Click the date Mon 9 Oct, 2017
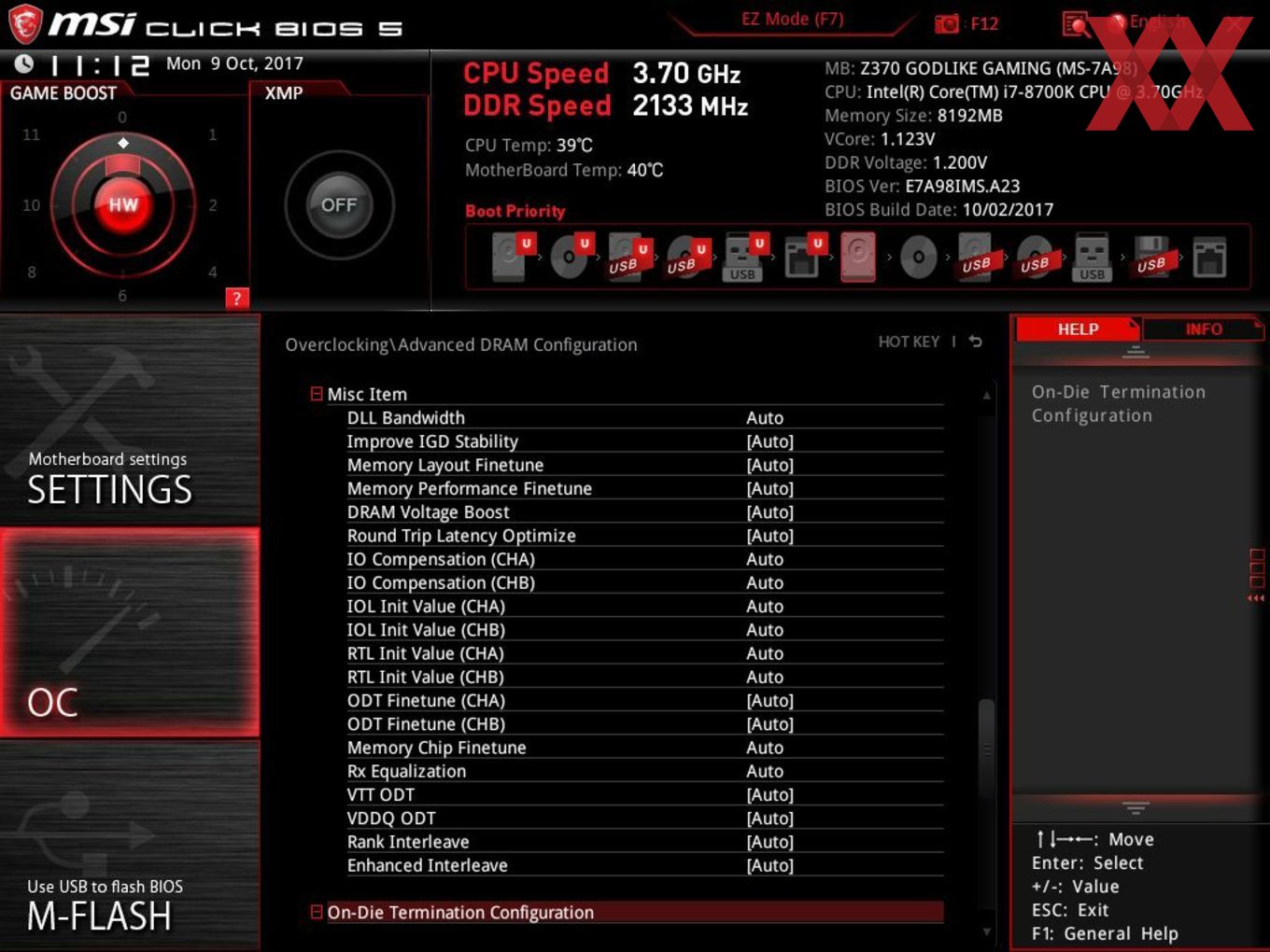This screenshot has height=952, width=1270. pyautogui.click(x=234, y=63)
